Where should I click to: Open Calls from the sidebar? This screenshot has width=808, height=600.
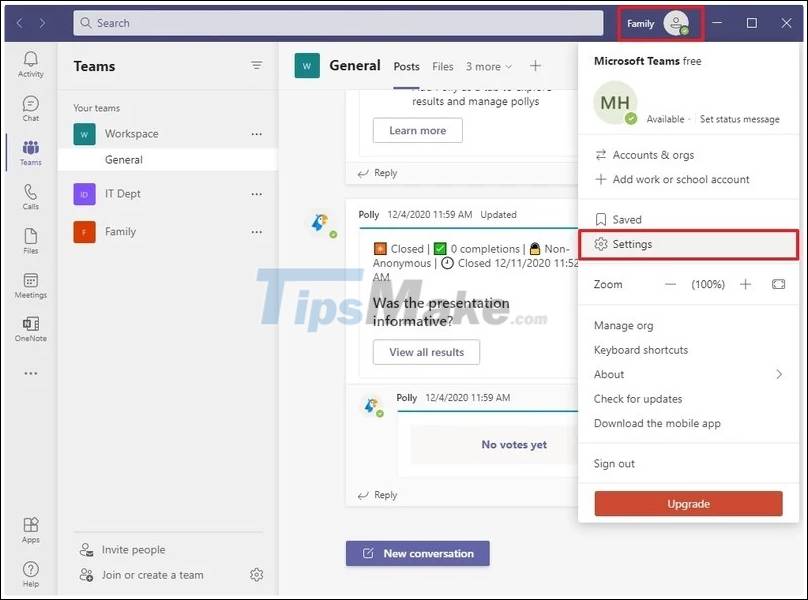[30, 197]
